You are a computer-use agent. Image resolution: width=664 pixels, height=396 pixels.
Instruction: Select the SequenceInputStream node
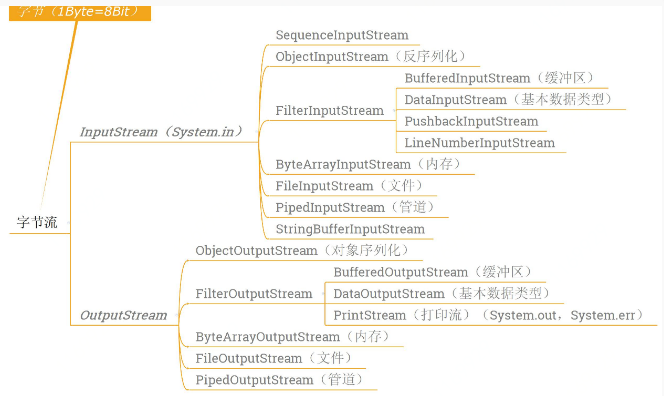(x=342, y=35)
